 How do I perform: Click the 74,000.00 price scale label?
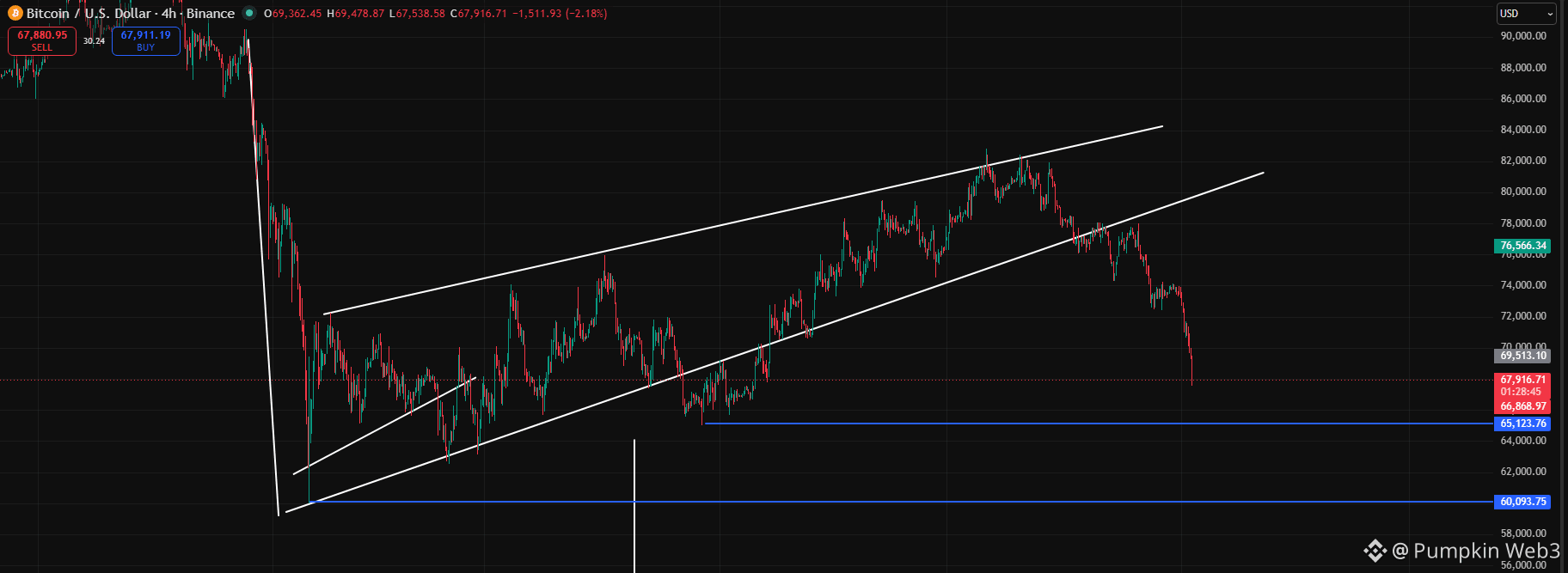coord(1523,285)
